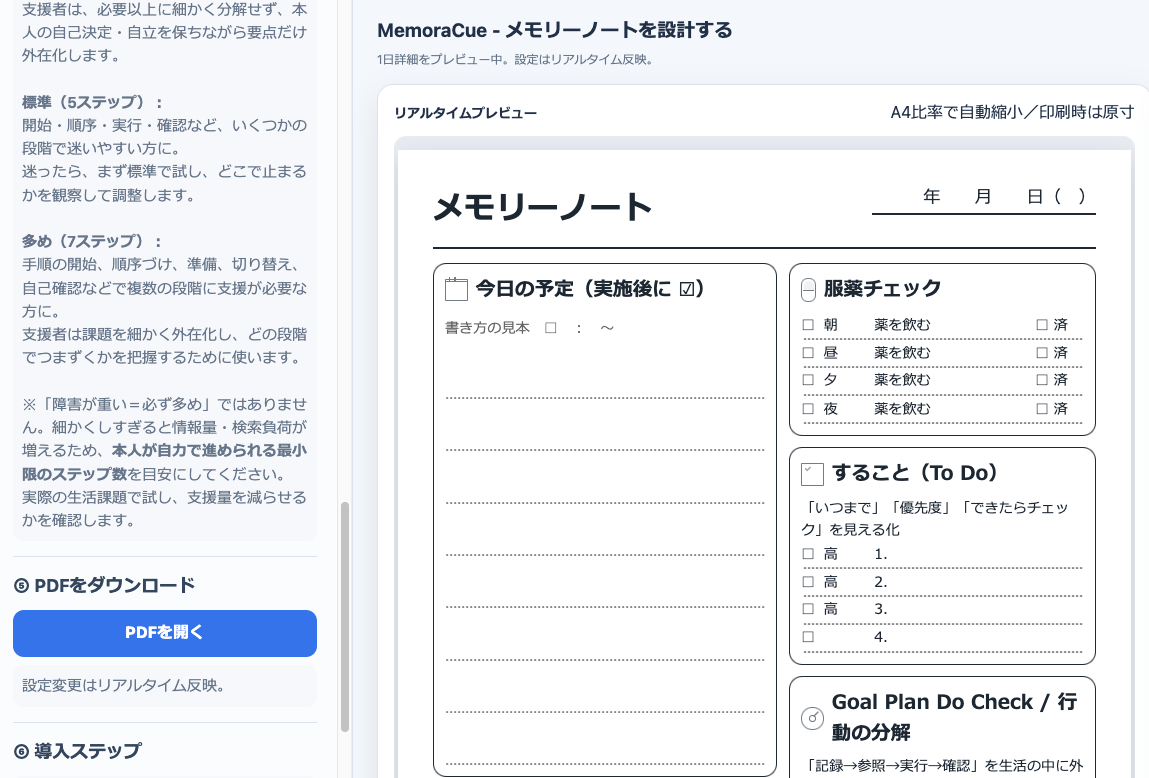Click the 今日の予定 section heading
The height and width of the screenshot is (778, 1149).
point(590,289)
